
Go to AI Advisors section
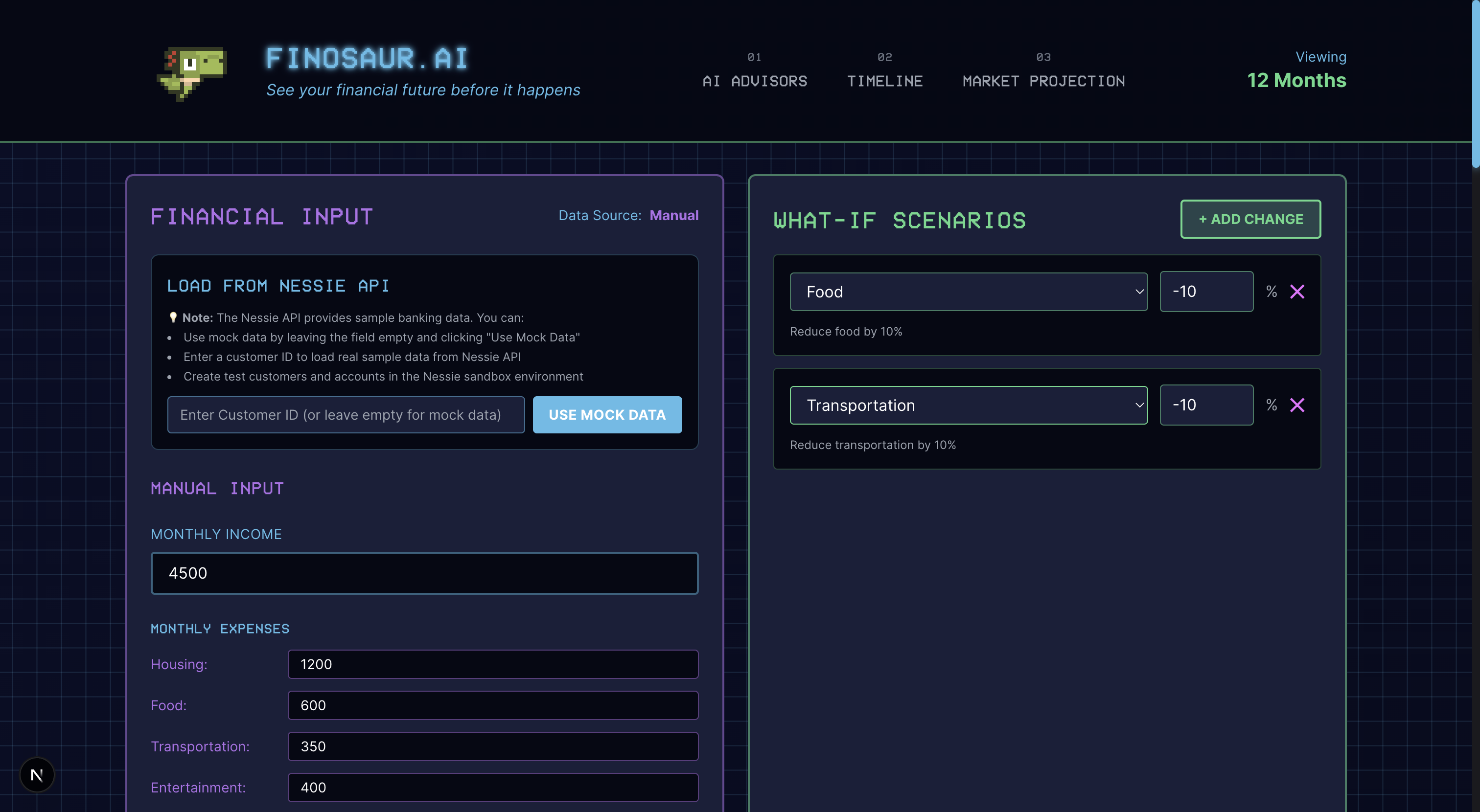click(x=754, y=81)
